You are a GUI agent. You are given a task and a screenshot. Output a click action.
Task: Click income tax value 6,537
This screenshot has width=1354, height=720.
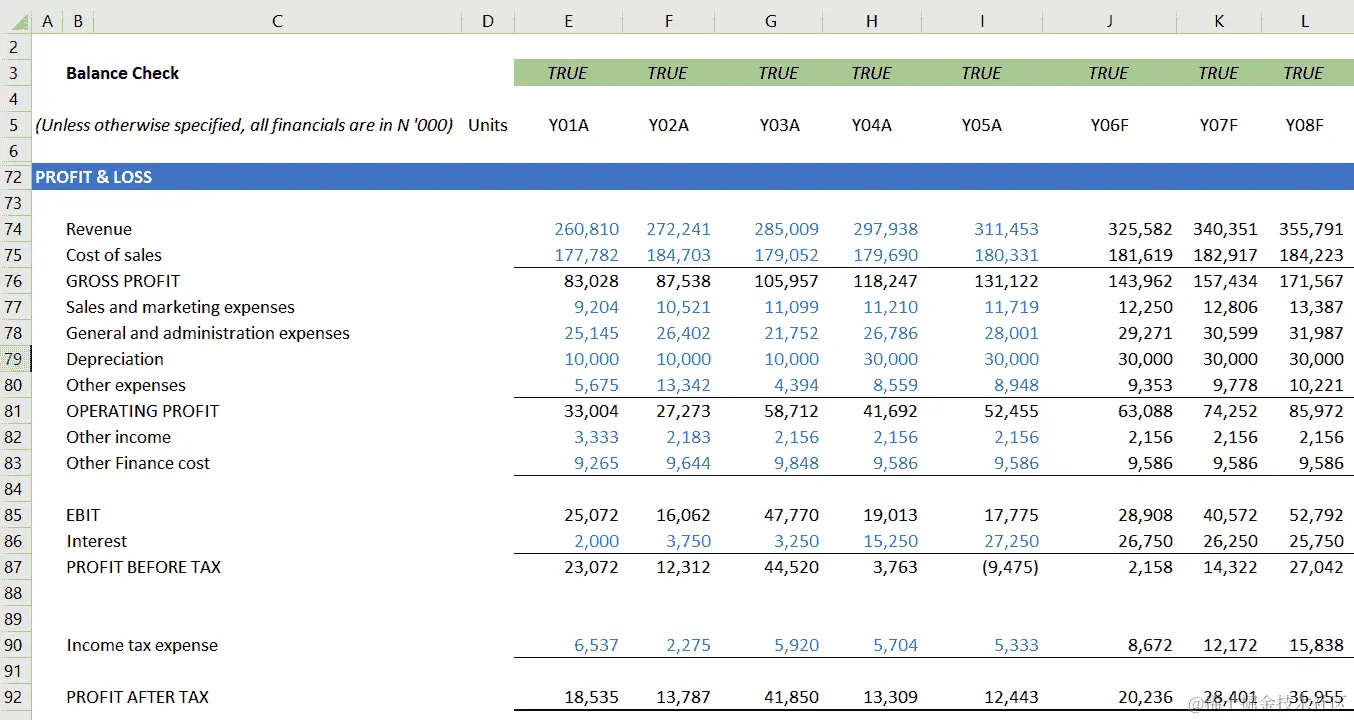tap(597, 645)
